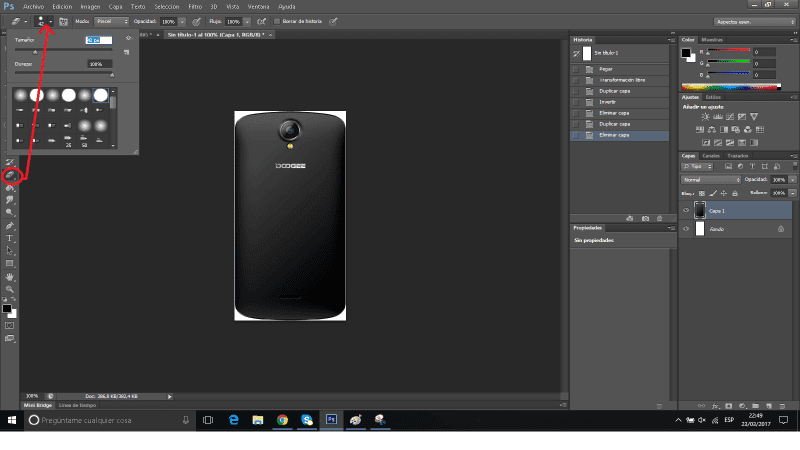Screen dimensions: 800x450
Task: Lock transparent pixels icon
Action: (702, 193)
